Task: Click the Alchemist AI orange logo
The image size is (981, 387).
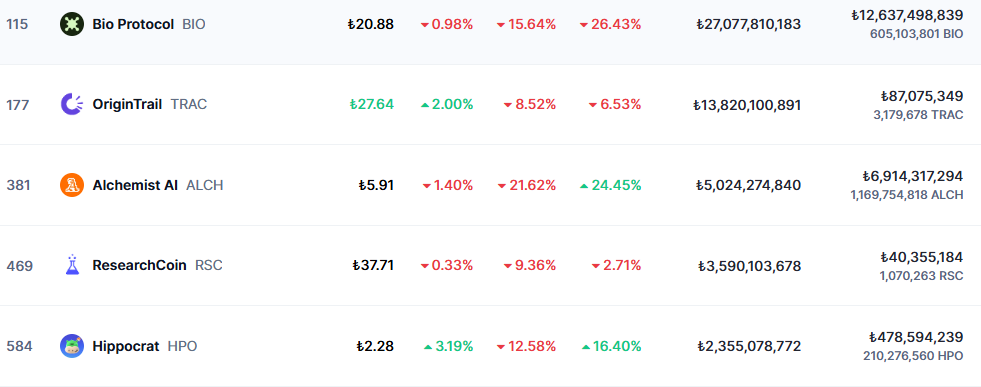Action: [71, 185]
